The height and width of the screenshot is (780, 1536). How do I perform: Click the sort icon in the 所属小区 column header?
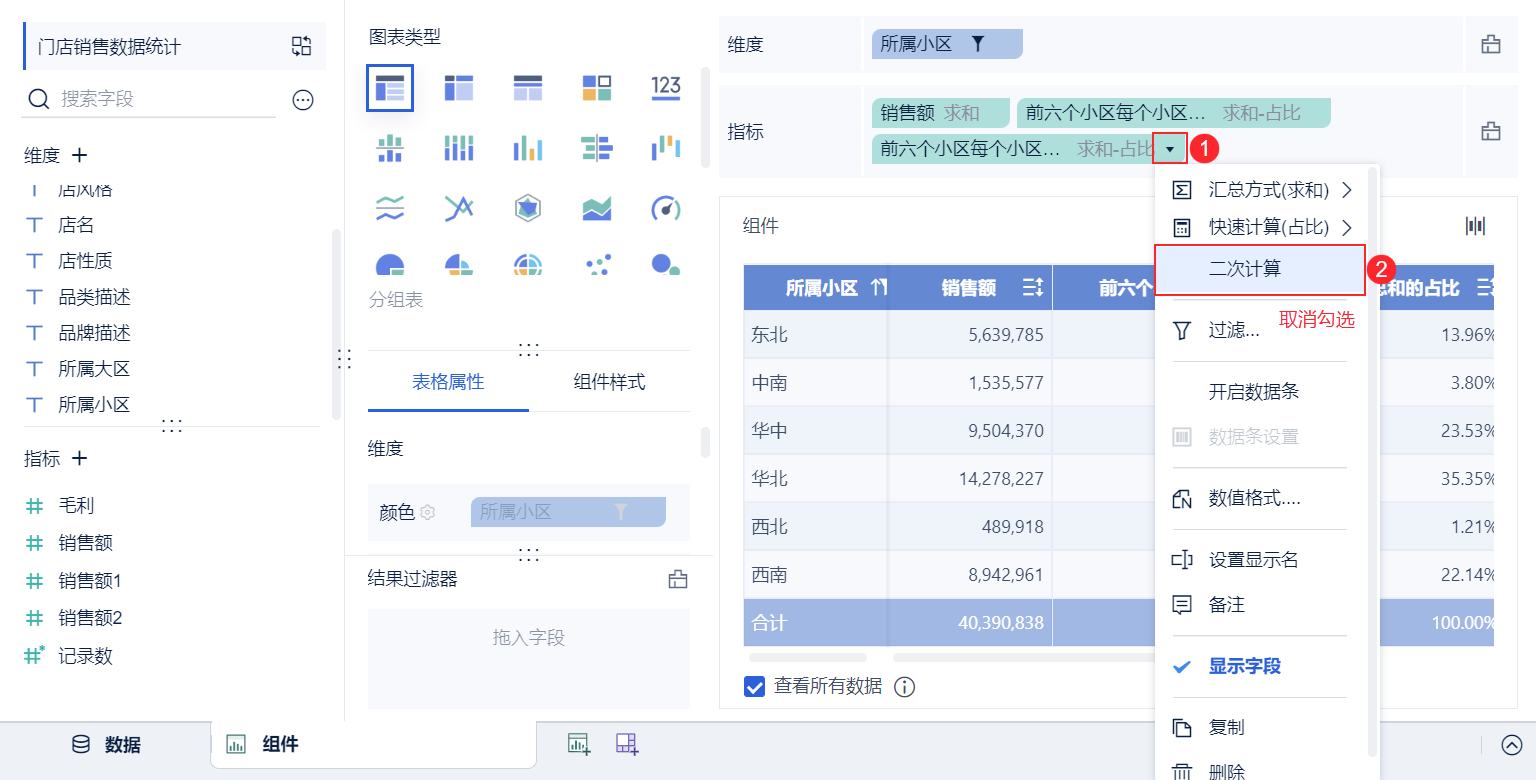pos(879,289)
